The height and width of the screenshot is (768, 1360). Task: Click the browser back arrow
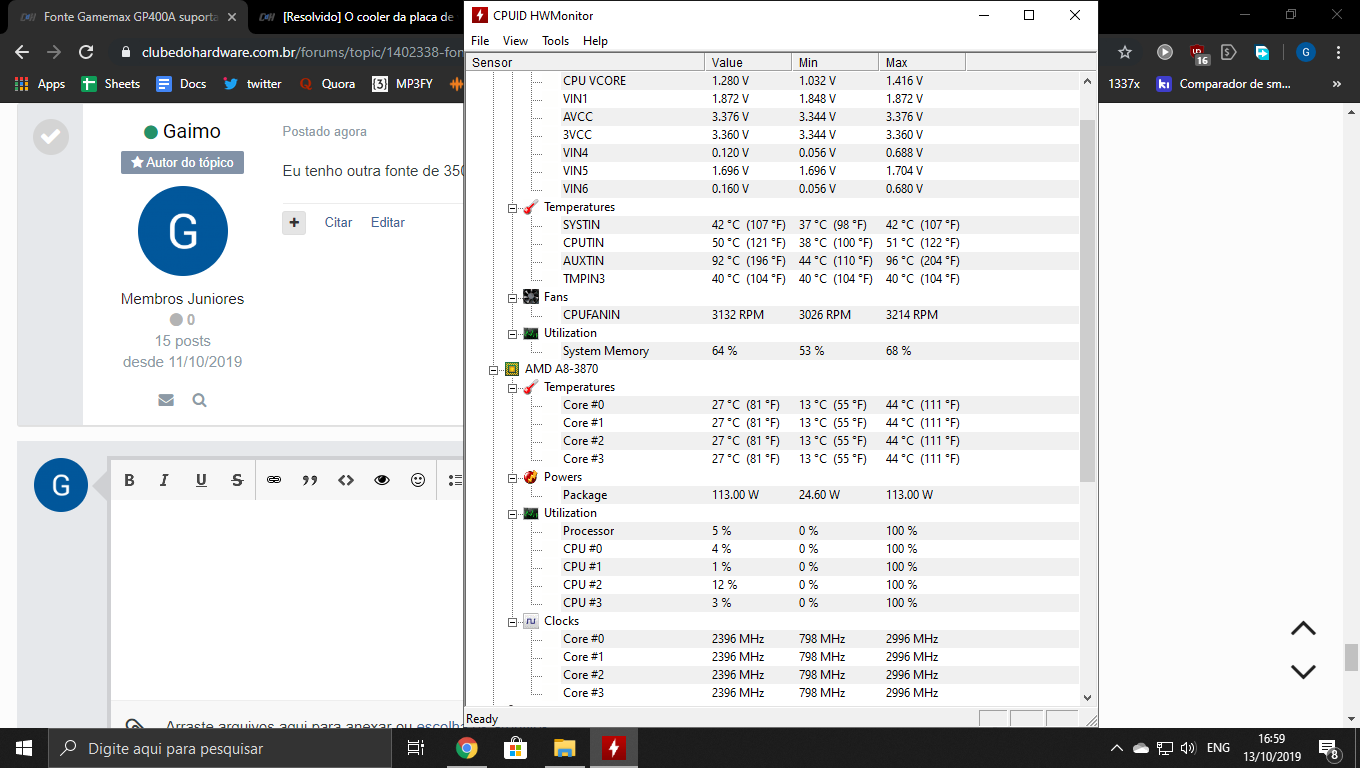click(x=22, y=52)
